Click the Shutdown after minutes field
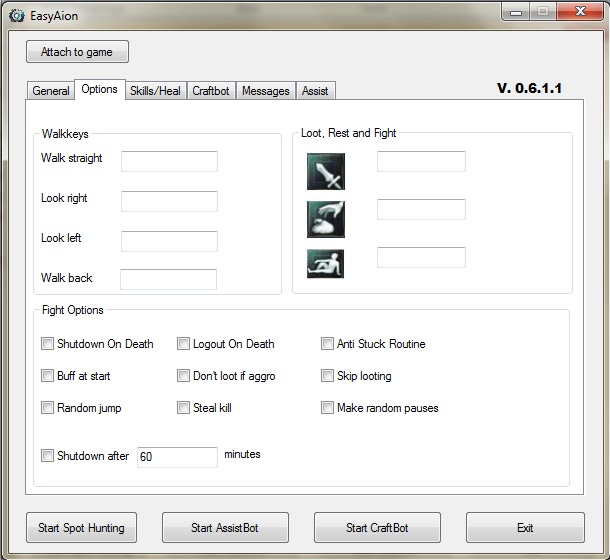Viewport: 610px width, 560px height. point(177,457)
